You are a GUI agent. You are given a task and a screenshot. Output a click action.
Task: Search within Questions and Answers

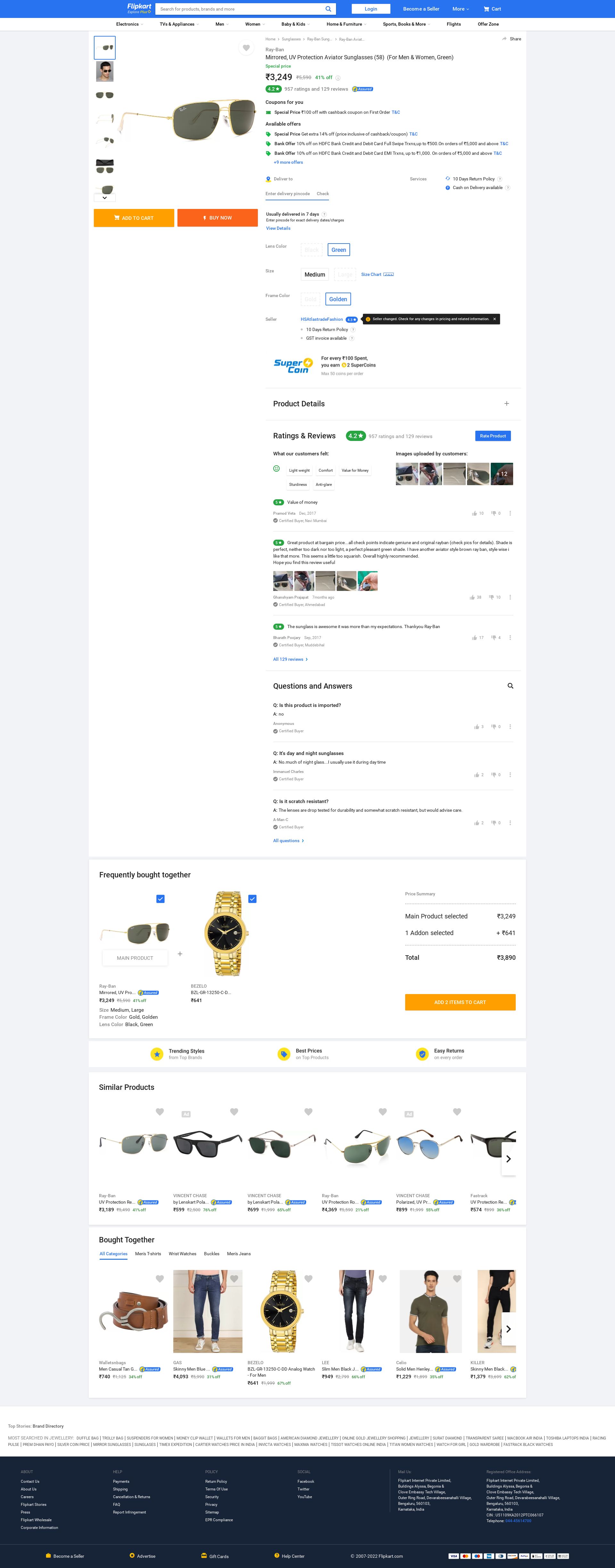tap(510, 686)
